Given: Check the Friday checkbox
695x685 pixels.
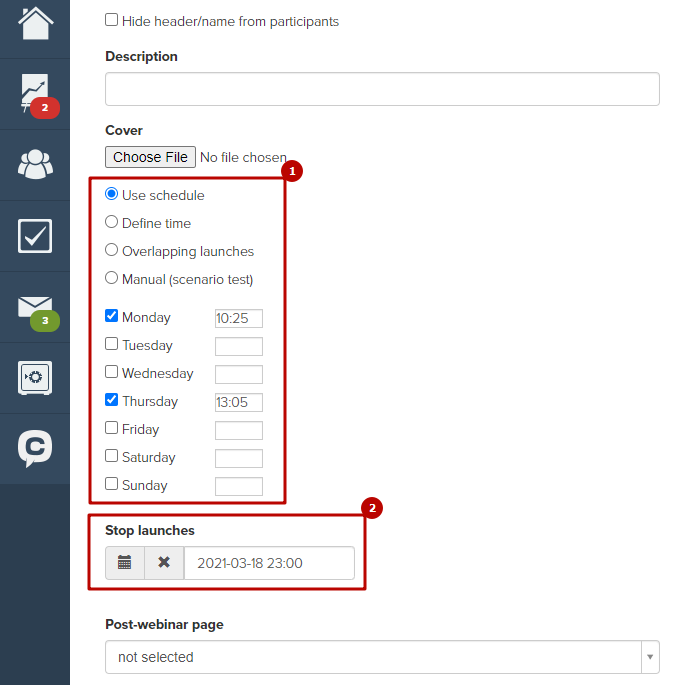Looking at the screenshot, I should [111, 427].
